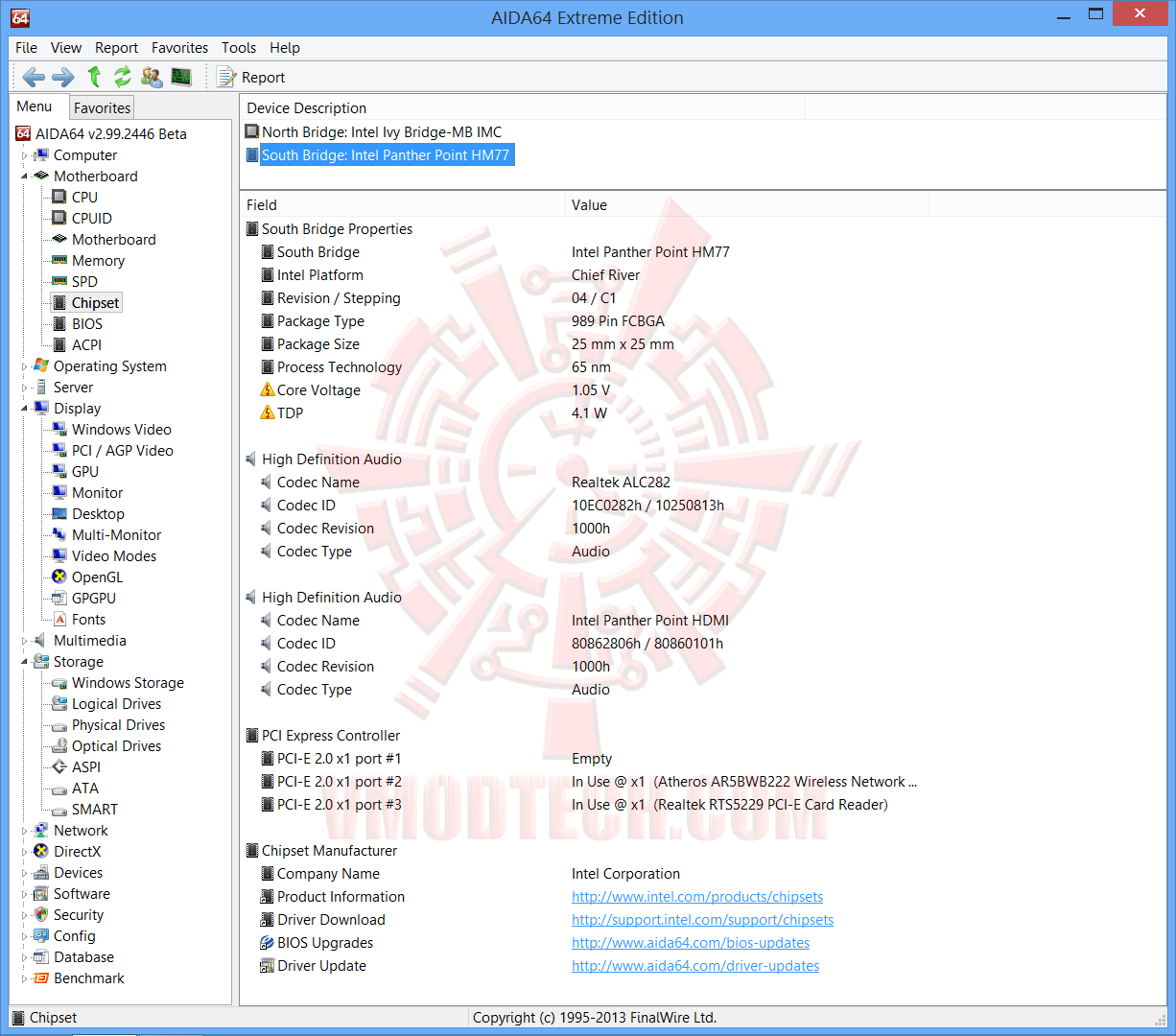The height and width of the screenshot is (1036, 1176).
Task: Select the CPU item icon in tree
Action: pos(59,197)
